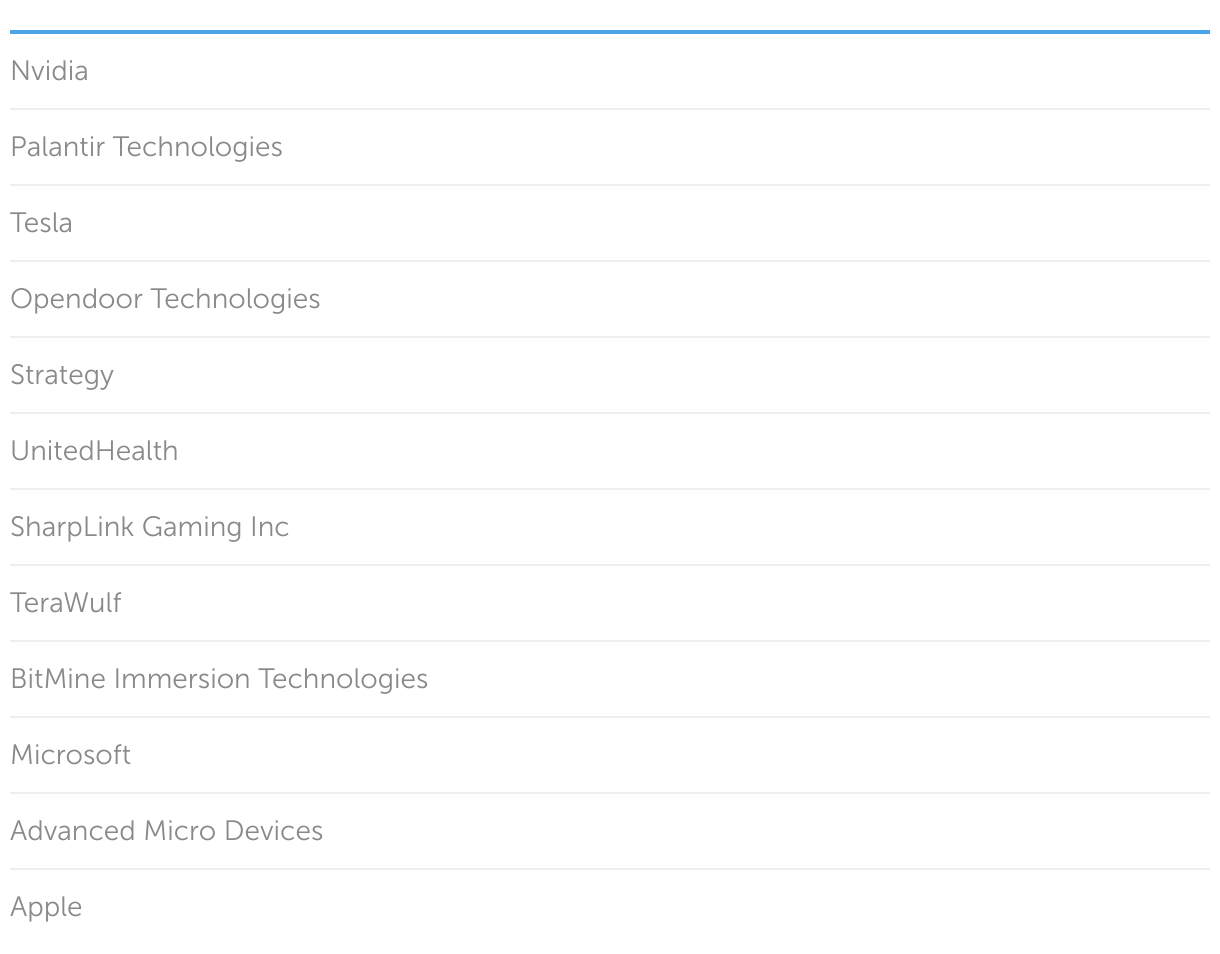Click the TeraWulf link

pos(65,603)
